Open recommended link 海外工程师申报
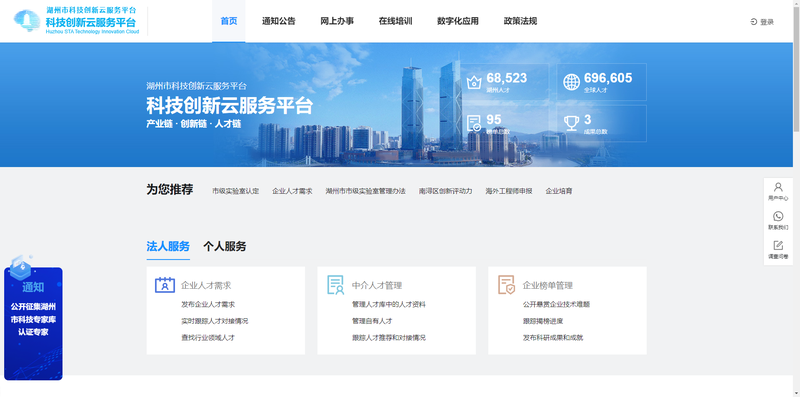This screenshot has width=800, height=397. click(x=509, y=191)
